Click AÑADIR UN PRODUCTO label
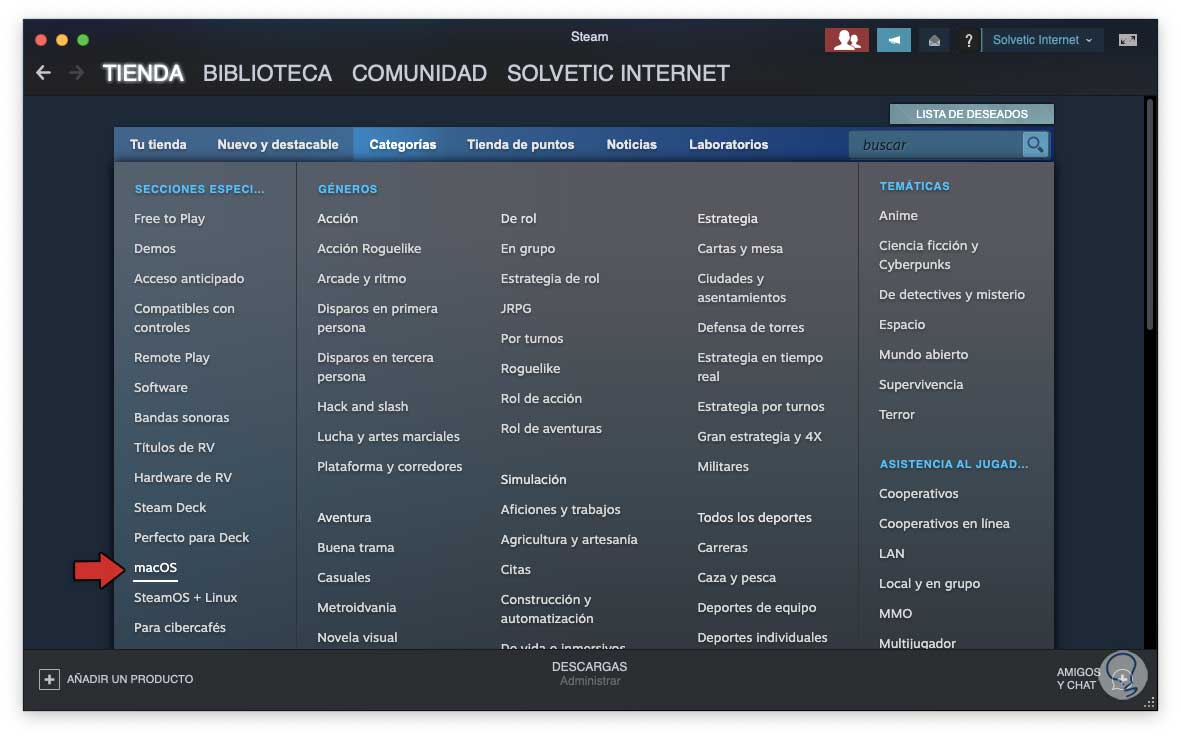This screenshot has width=1181, height=738. [x=130, y=679]
